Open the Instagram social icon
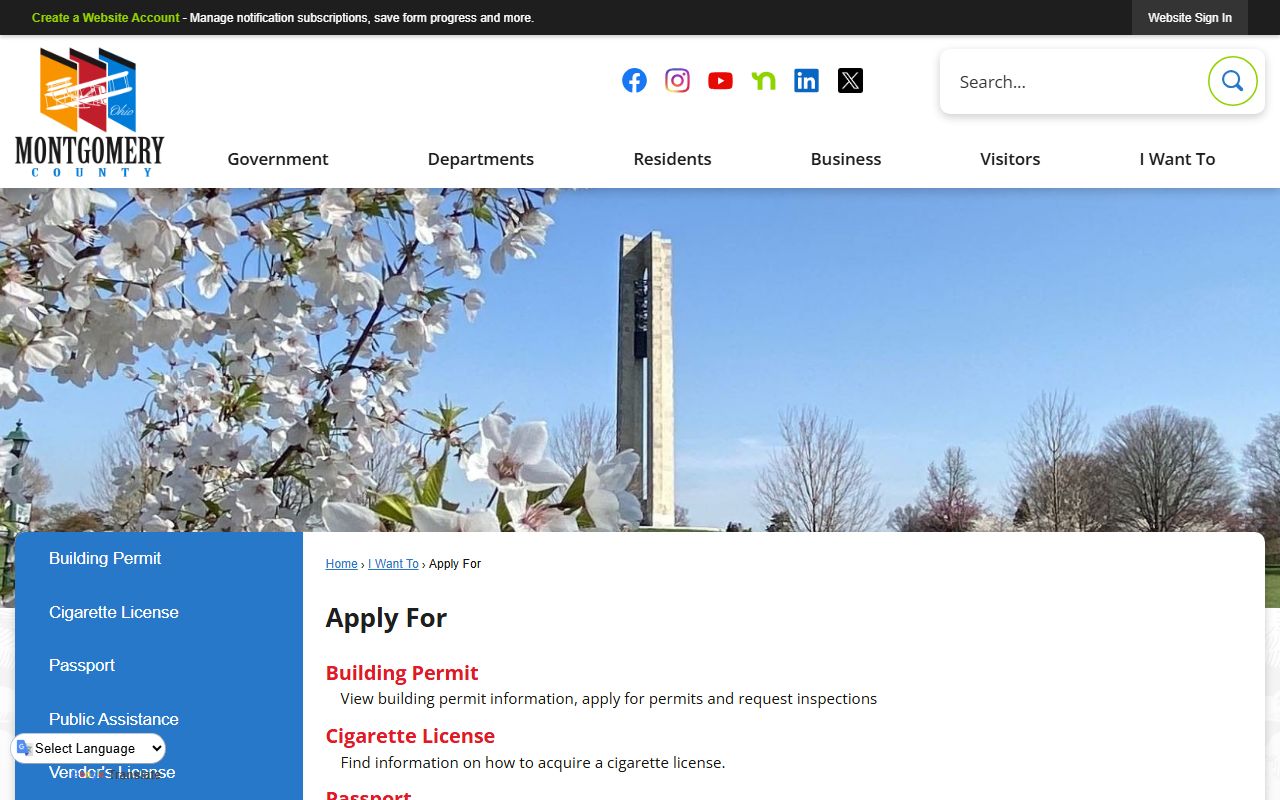The image size is (1280, 800). pos(677,81)
